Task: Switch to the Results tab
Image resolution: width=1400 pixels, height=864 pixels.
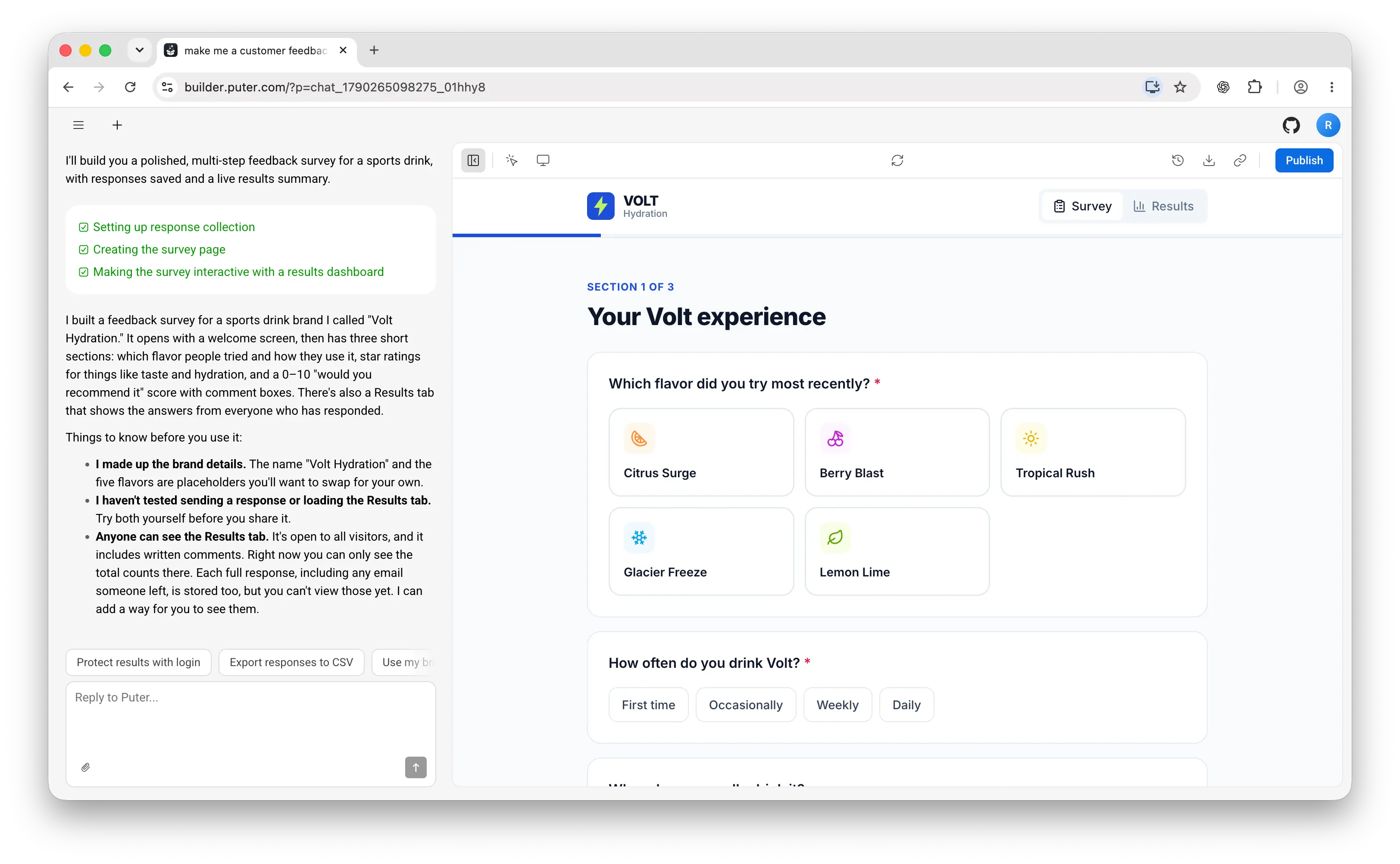Action: [x=1163, y=206]
